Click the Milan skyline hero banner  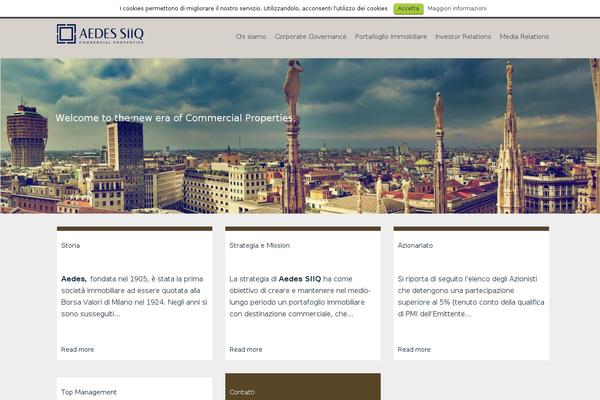(x=300, y=136)
